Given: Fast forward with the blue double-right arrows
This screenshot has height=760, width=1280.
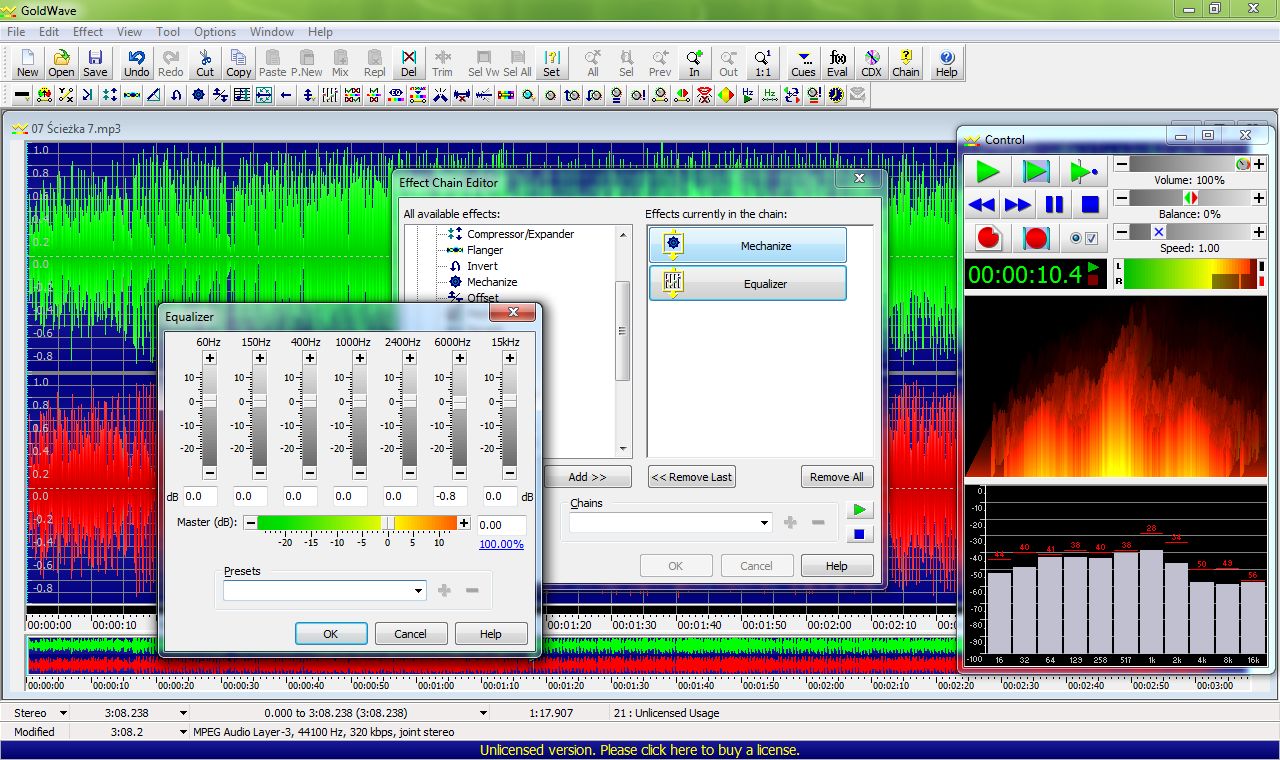Looking at the screenshot, I should click(1018, 205).
